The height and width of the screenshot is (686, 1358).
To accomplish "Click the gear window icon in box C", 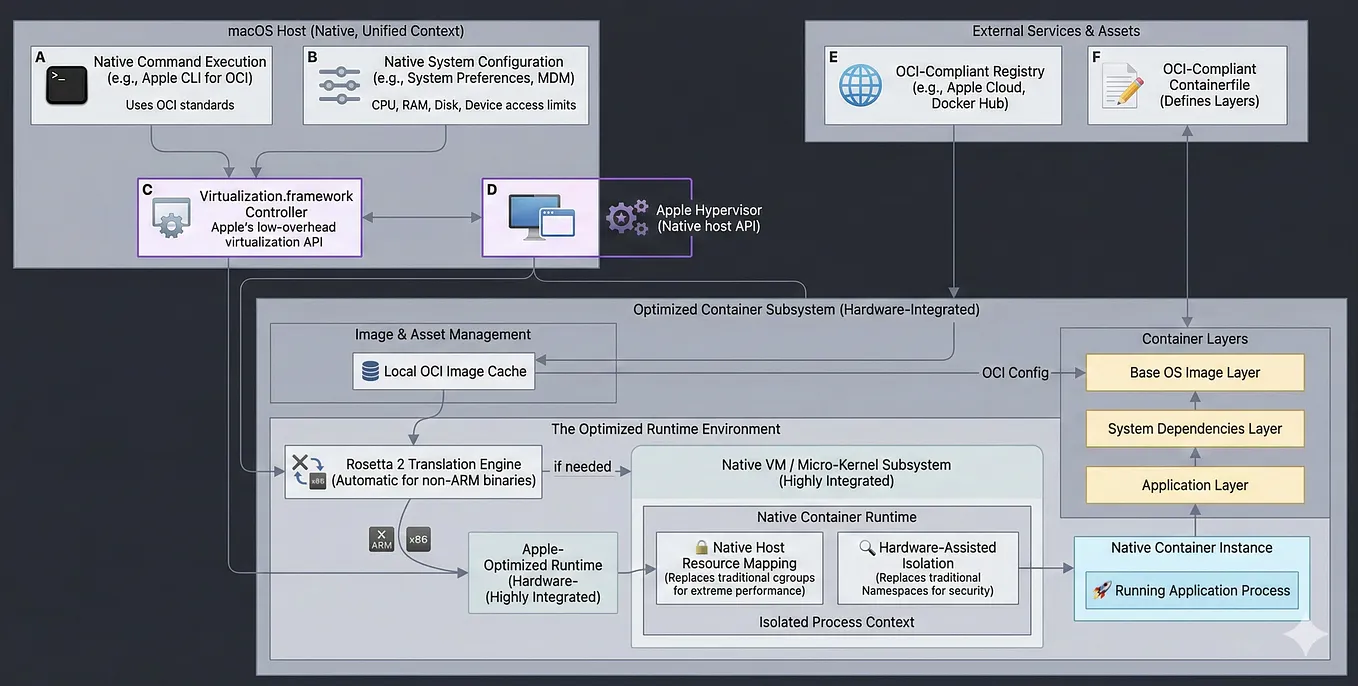I will pyautogui.click(x=170, y=218).
